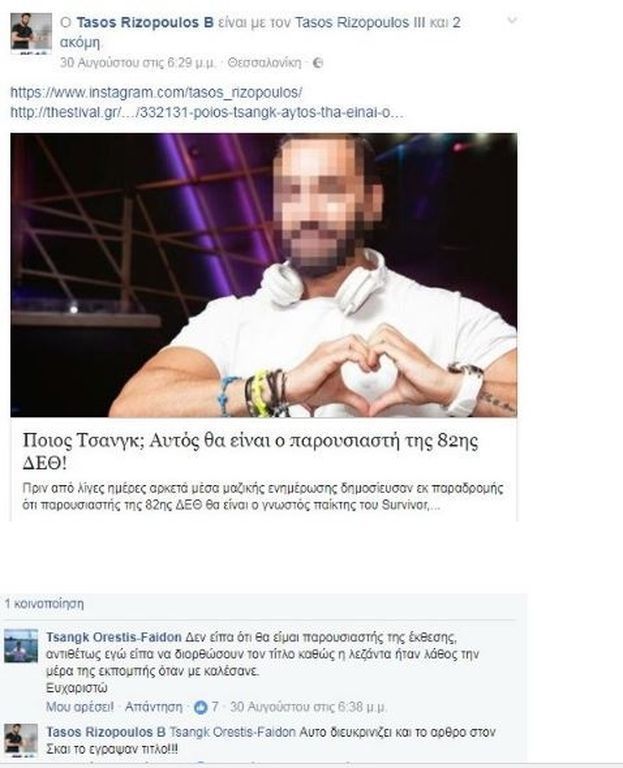Image resolution: width=623 pixels, height=768 pixels.
Task: Click the post author's profile picture
Action: pyautogui.click(x=31, y=33)
